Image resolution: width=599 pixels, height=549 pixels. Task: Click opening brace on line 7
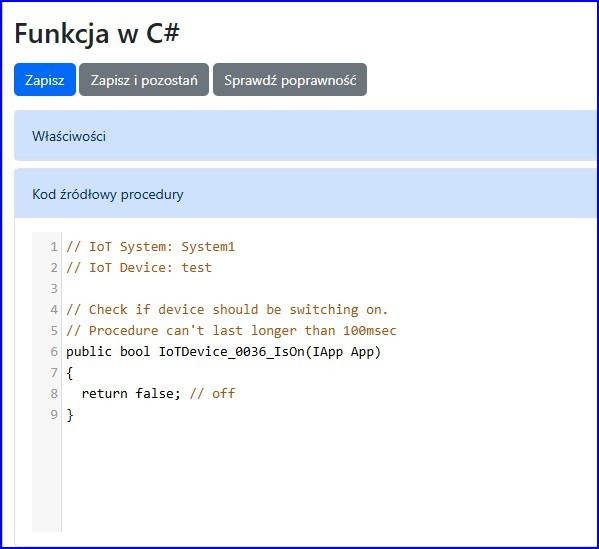point(70,373)
